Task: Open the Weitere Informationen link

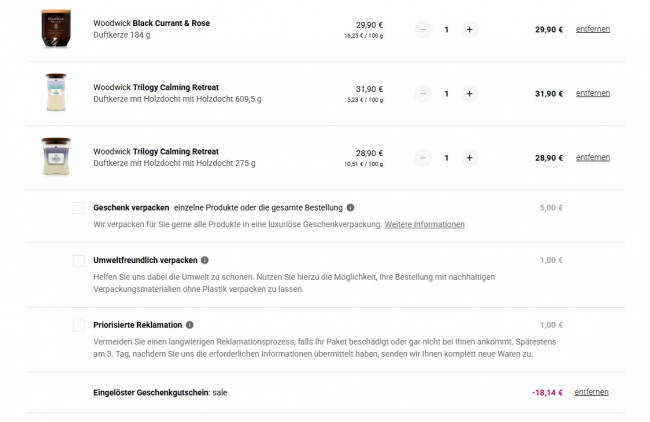Action: tap(424, 224)
